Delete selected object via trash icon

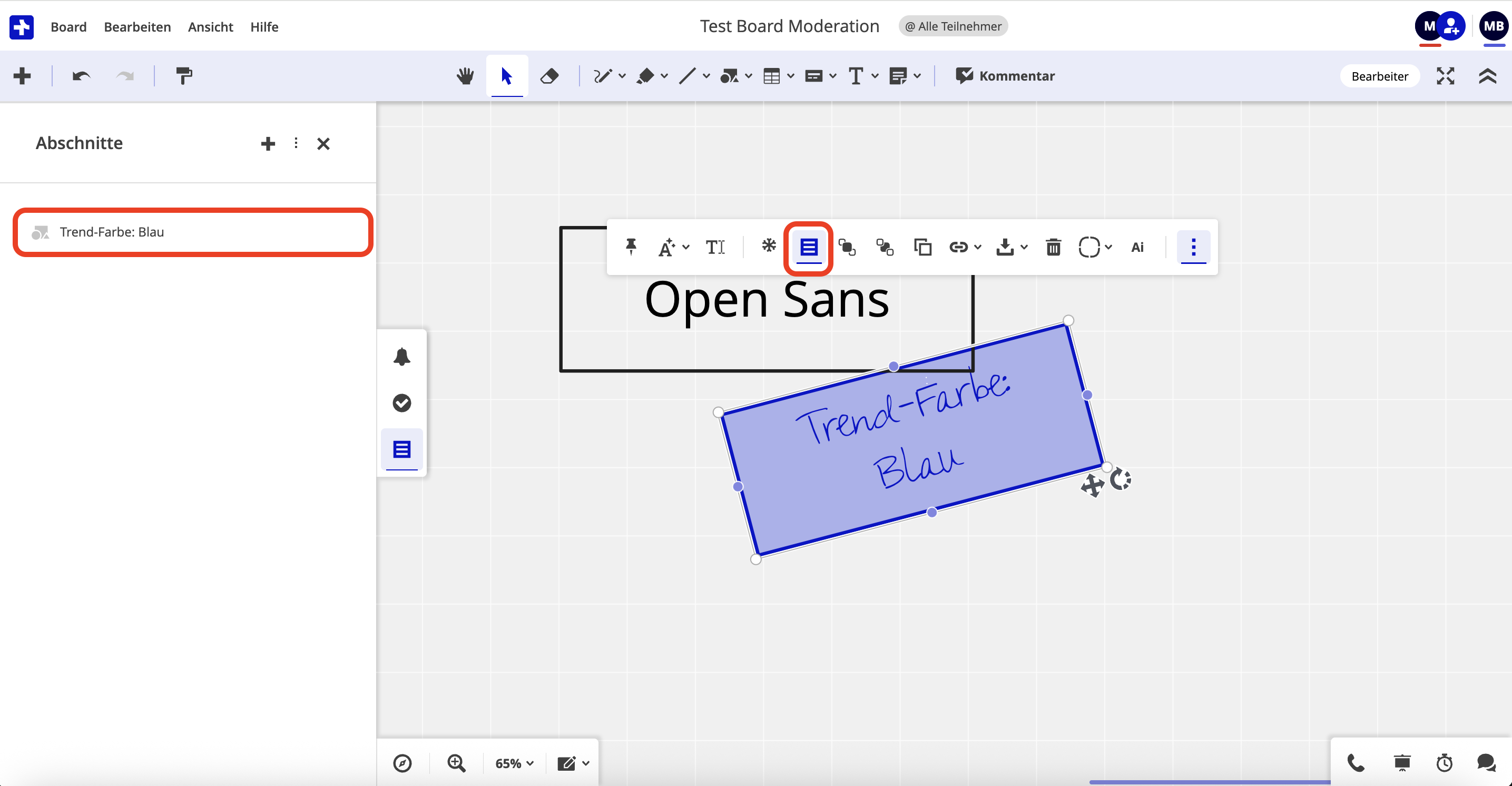(1053, 247)
